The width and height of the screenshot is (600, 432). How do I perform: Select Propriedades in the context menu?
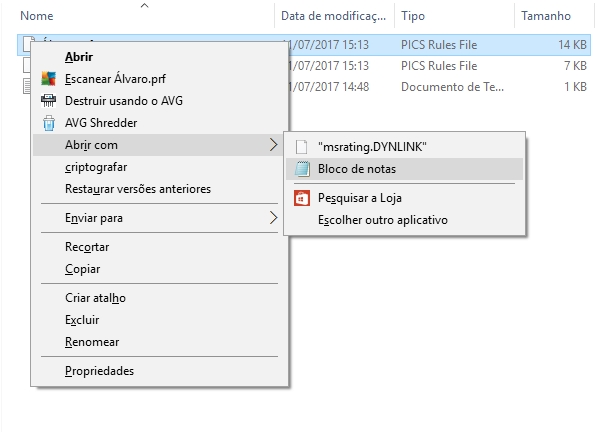point(99,371)
